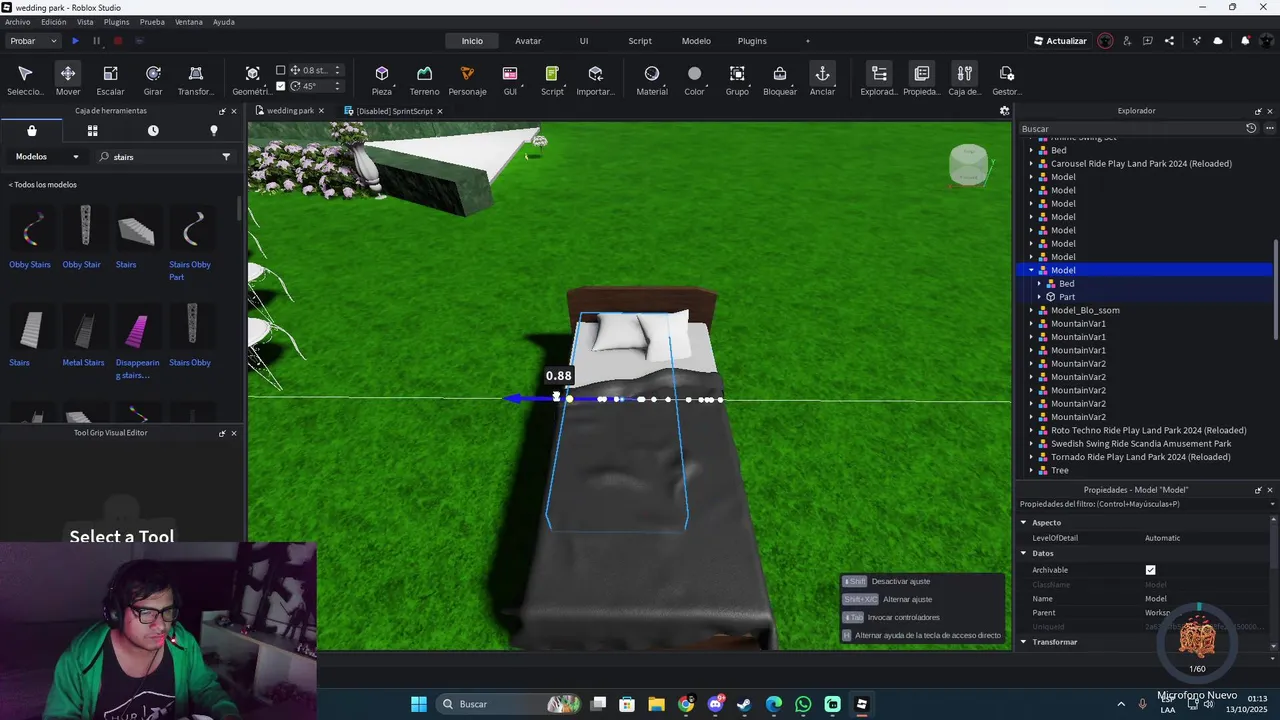Open viewport settings gear icon

point(1005,111)
